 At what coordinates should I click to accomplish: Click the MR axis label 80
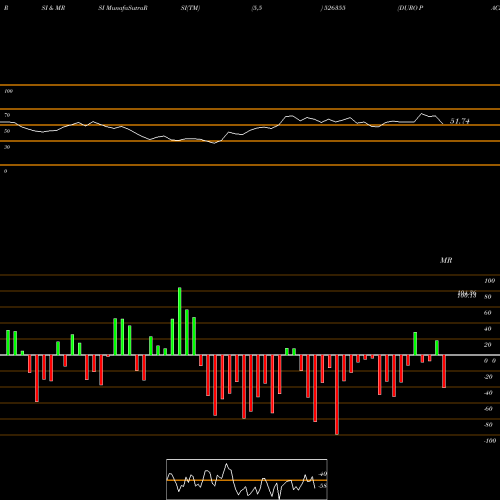[x=487, y=297]
